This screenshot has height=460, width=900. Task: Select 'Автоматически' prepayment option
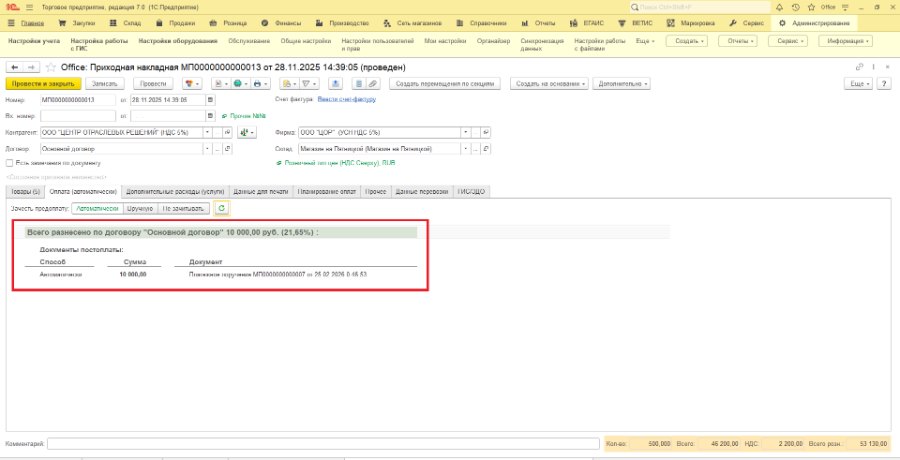pos(99,208)
